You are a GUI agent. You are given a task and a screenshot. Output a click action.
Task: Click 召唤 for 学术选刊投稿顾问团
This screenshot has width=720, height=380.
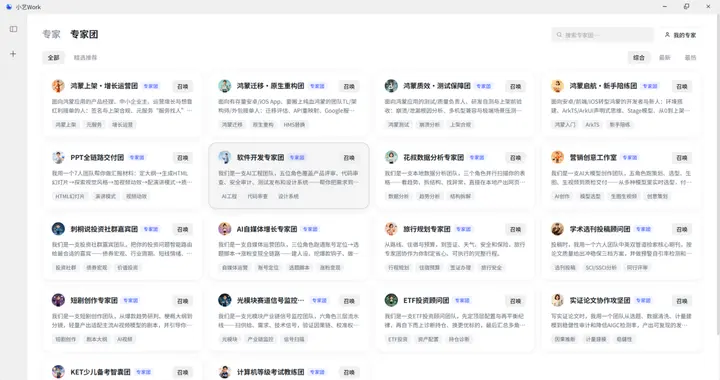682,229
